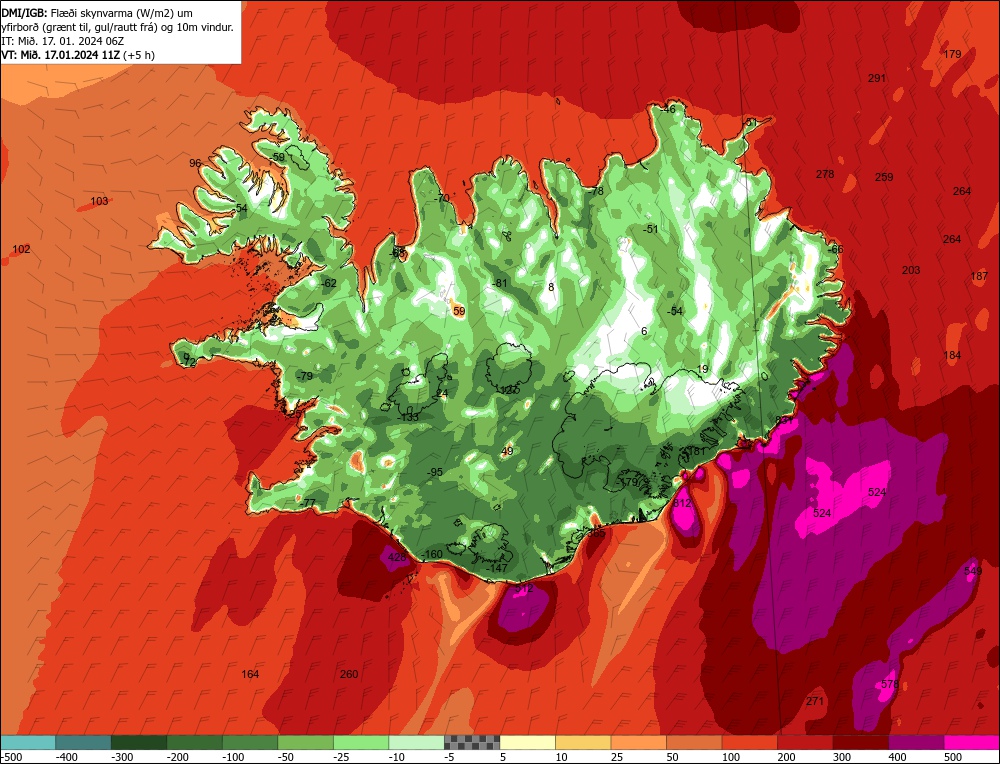Click the value -133 in western Iceland
The height and width of the screenshot is (764, 1000).
click(x=408, y=417)
